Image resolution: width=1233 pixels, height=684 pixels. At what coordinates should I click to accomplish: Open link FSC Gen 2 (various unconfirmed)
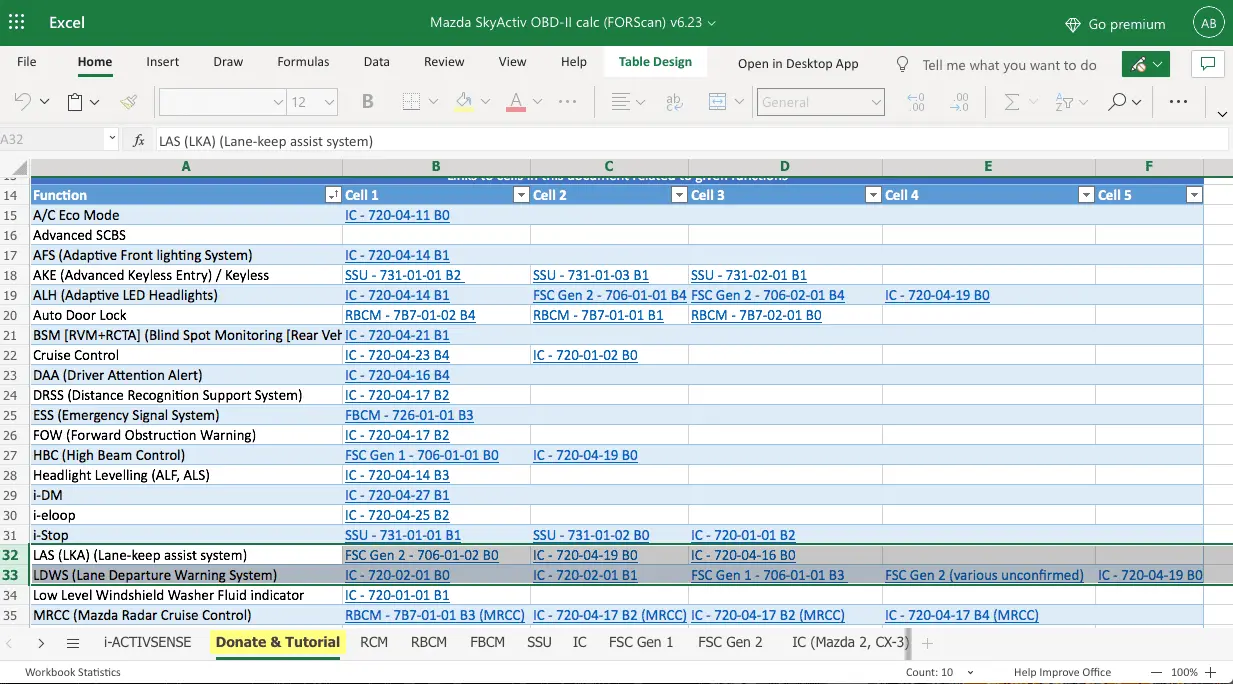tap(984, 575)
